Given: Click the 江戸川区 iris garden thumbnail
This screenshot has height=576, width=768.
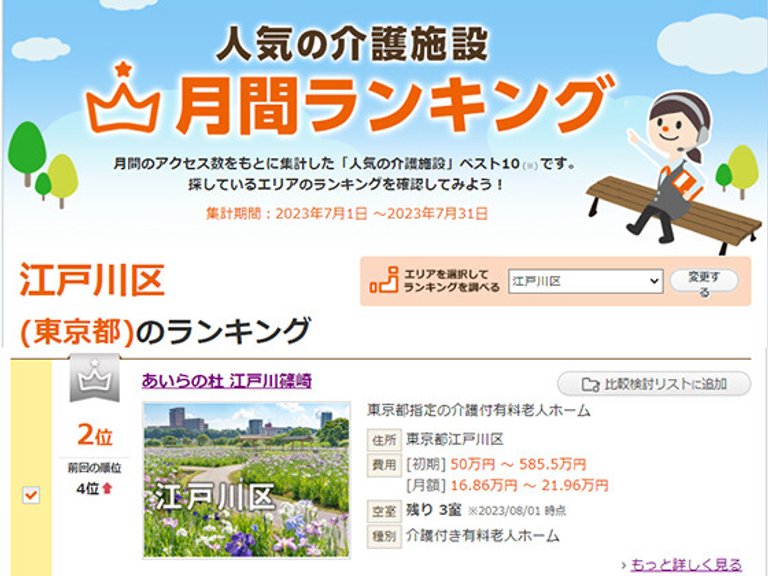Looking at the screenshot, I should [x=246, y=478].
